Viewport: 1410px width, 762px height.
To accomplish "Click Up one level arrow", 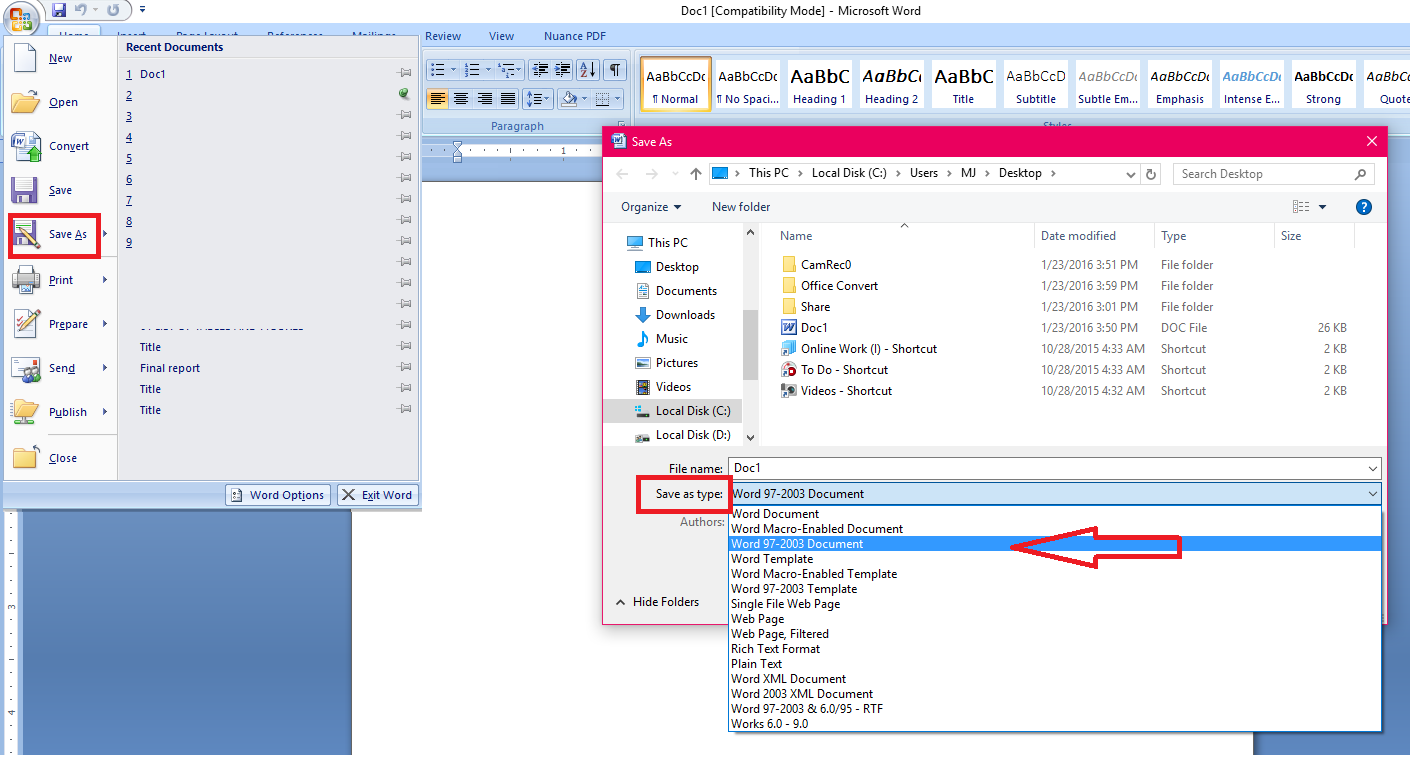I will tap(695, 173).
